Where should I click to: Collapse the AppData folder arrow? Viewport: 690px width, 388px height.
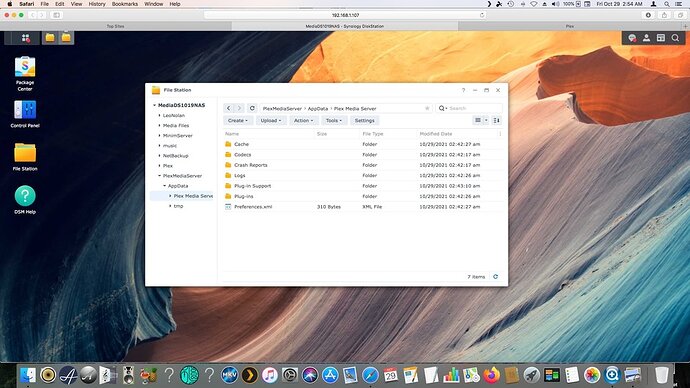(165, 186)
